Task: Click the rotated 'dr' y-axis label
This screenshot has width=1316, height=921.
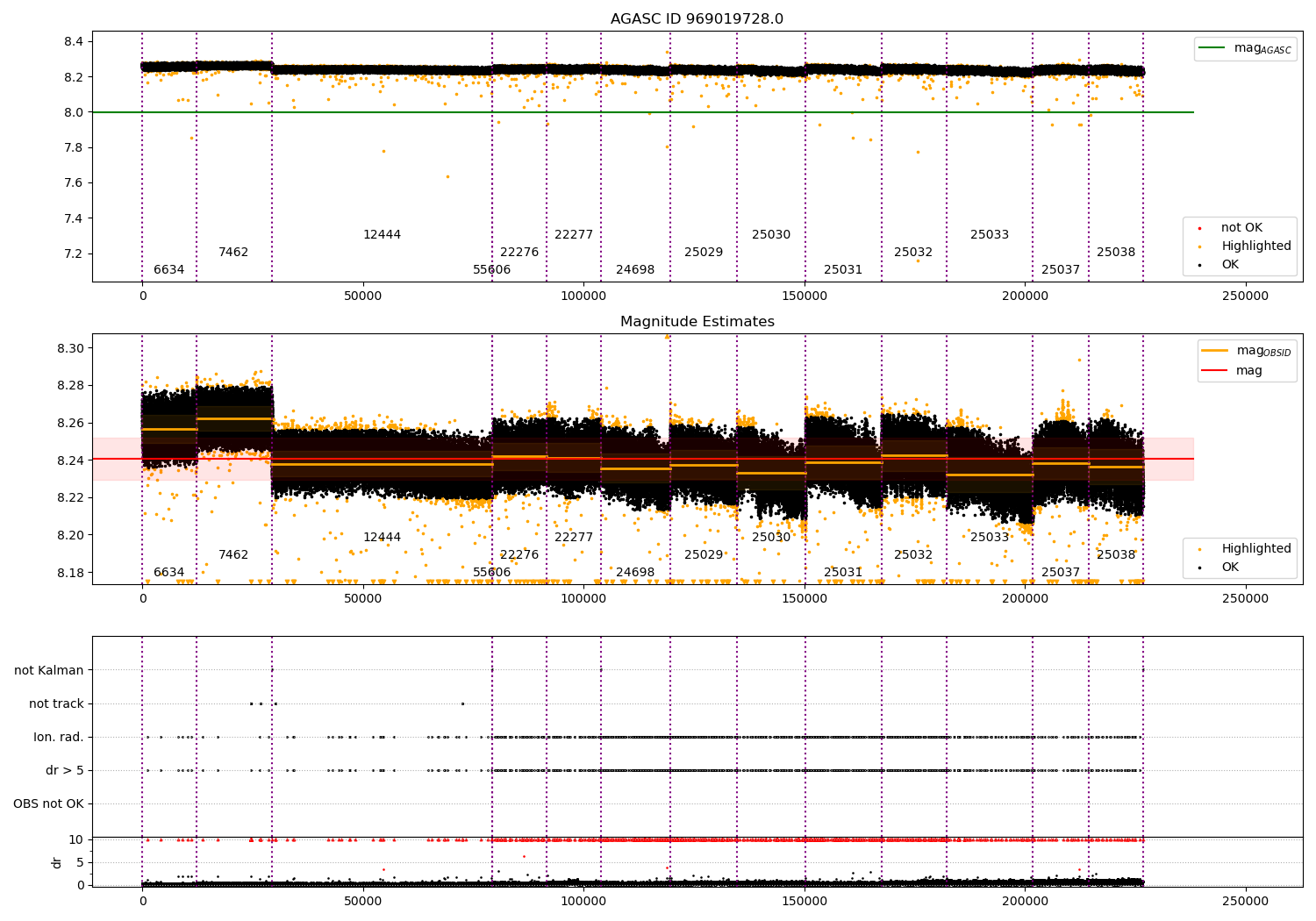Action: tap(57, 863)
